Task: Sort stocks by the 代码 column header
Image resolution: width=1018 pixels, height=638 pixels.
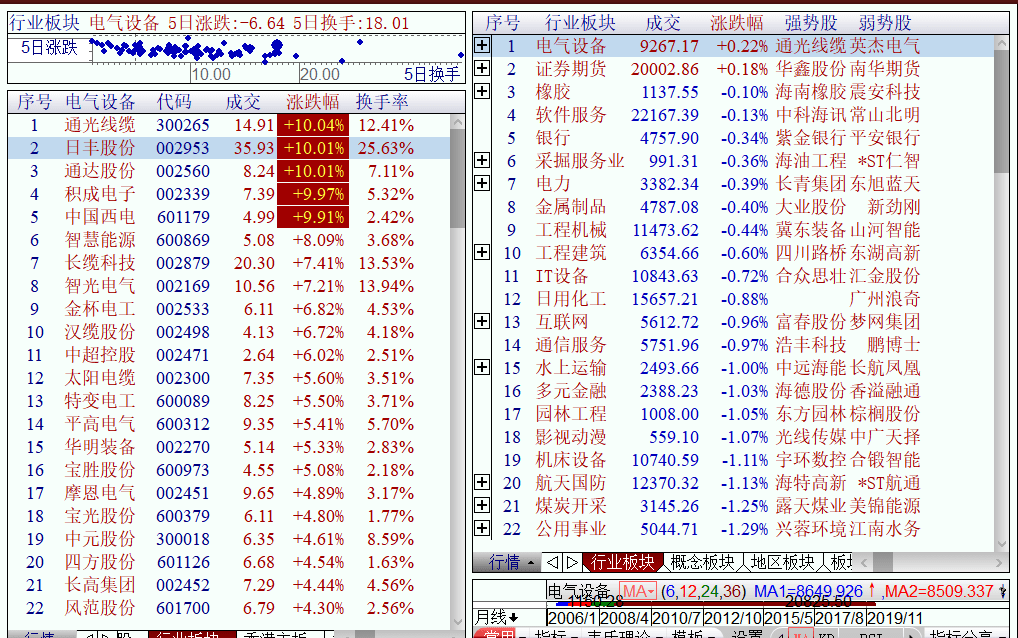Action: pyautogui.click(x=174, y=102)
